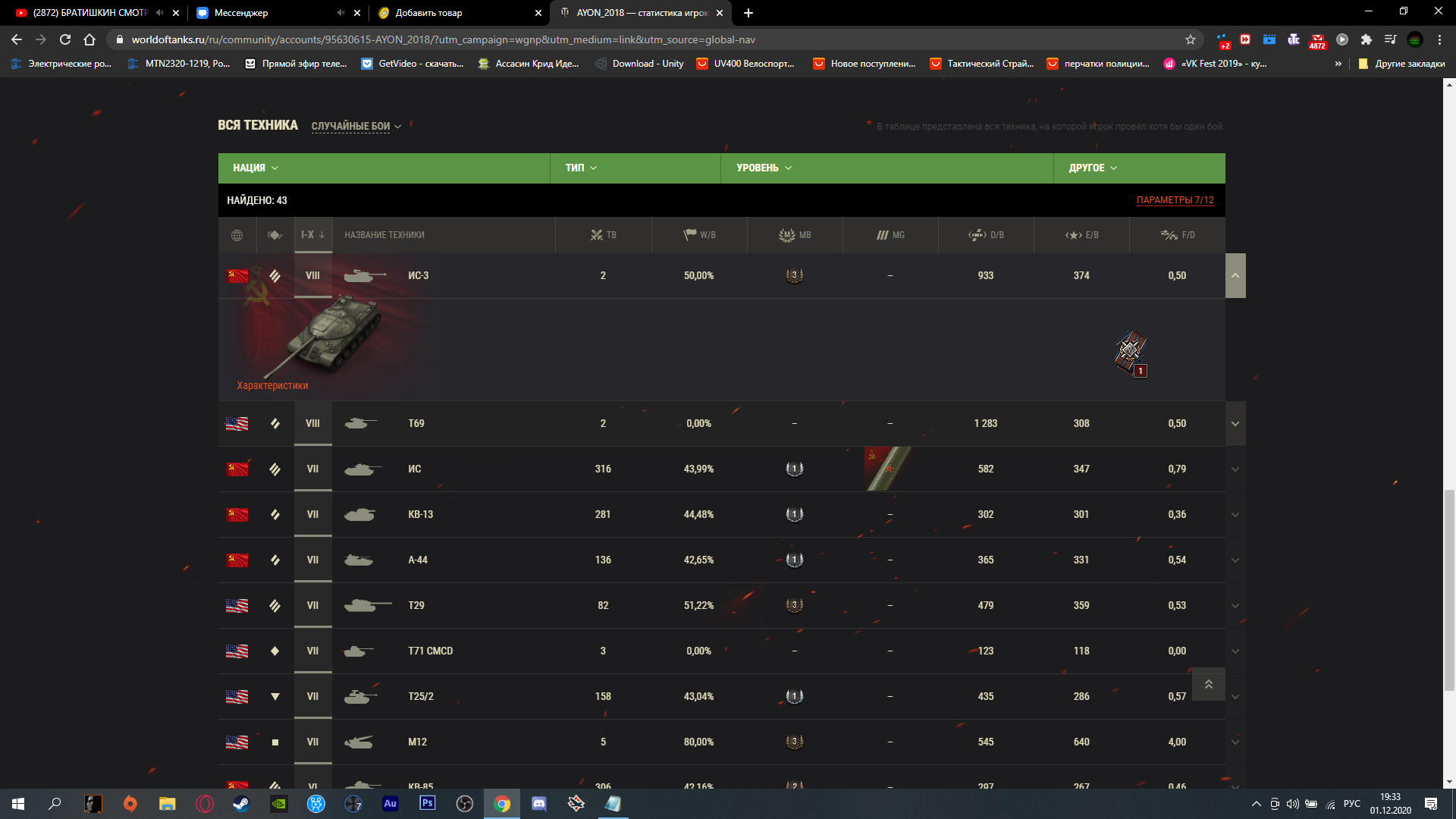The height and width of the screenshot is (819, 1456).
Task: Expand the T29 row details
Action: point(1235,606)
